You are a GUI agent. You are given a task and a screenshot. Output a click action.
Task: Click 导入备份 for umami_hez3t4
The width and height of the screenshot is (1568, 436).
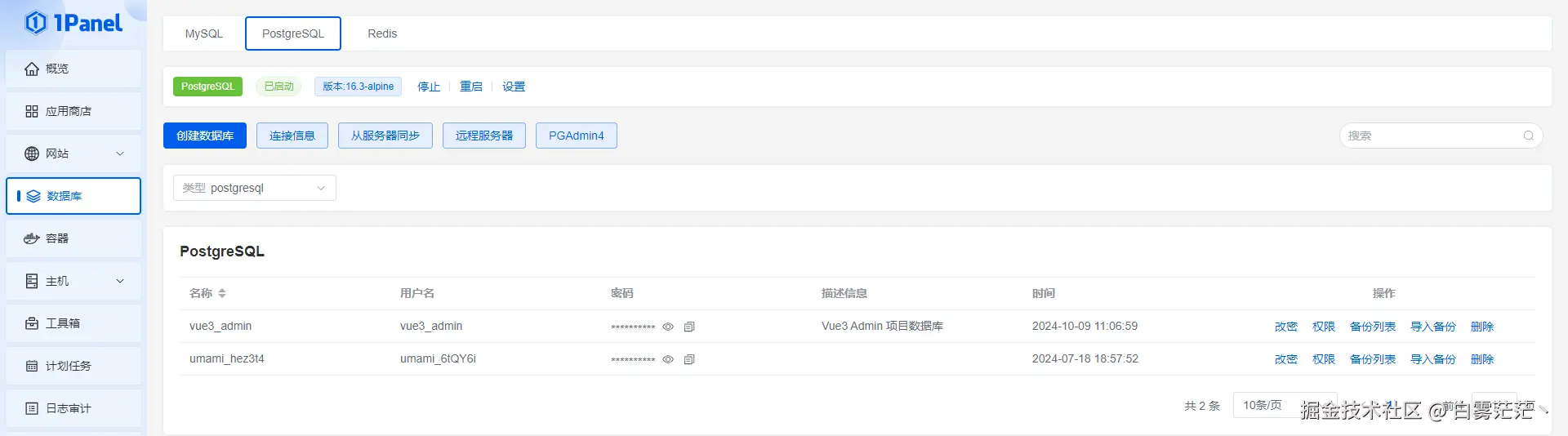click(x=1433, y=359)
